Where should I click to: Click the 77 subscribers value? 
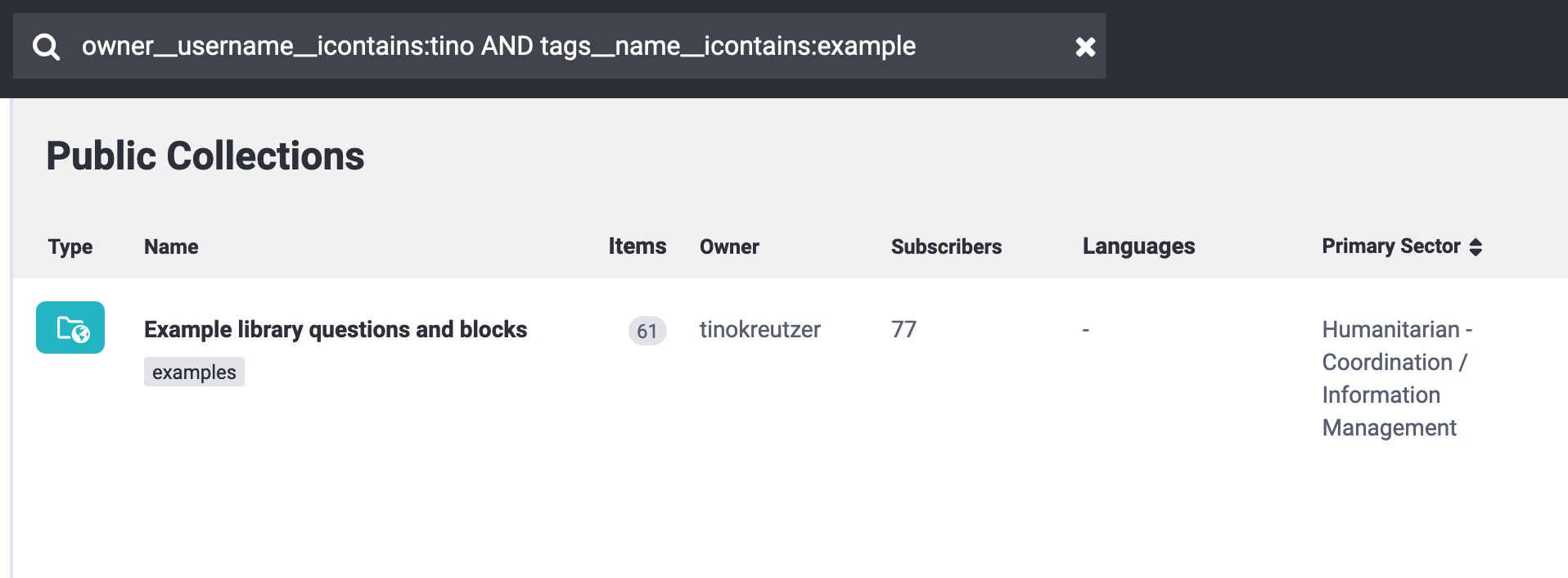pyautogui.click(x=903, y=329)
